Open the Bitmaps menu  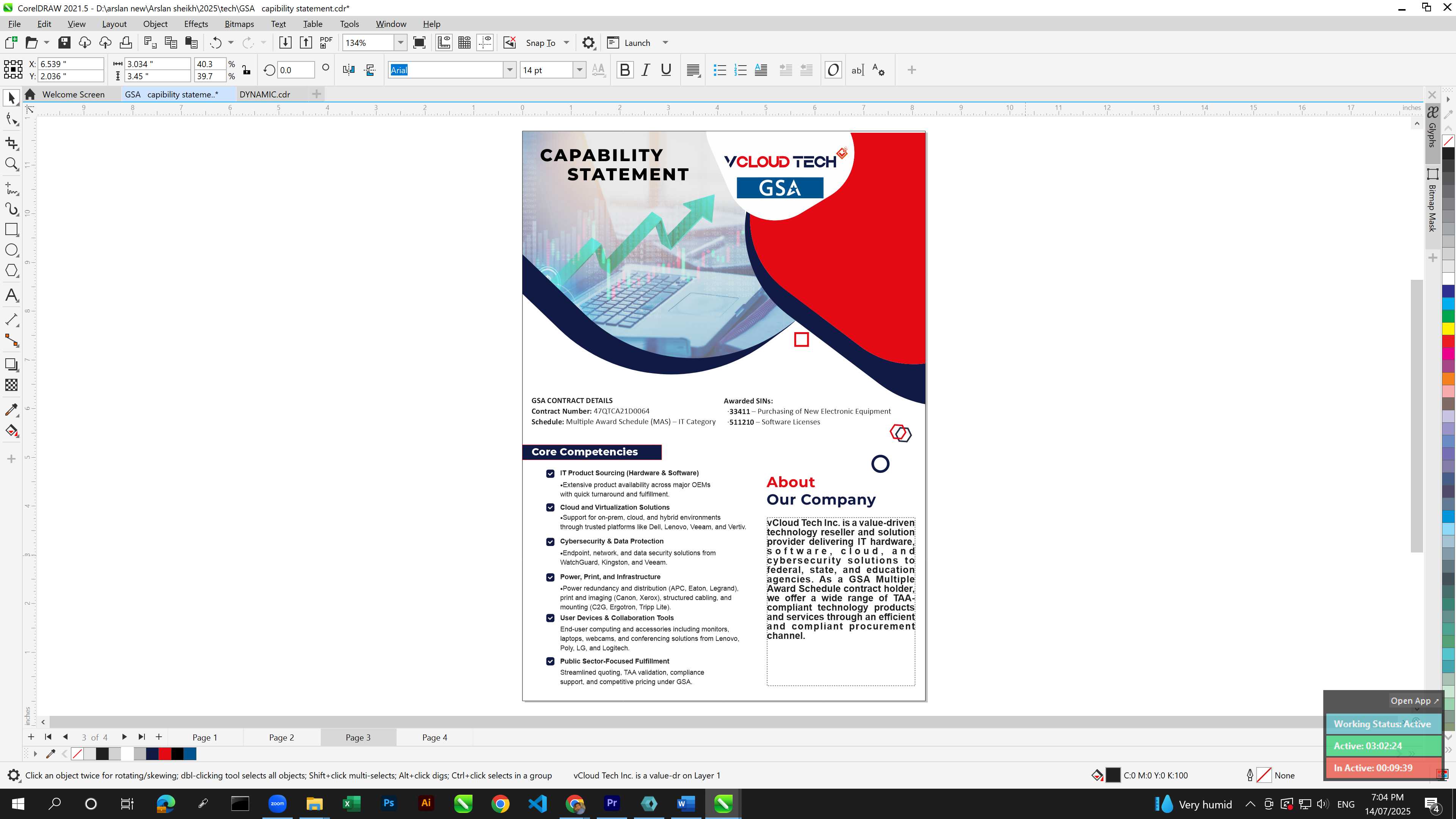(239, 24)
